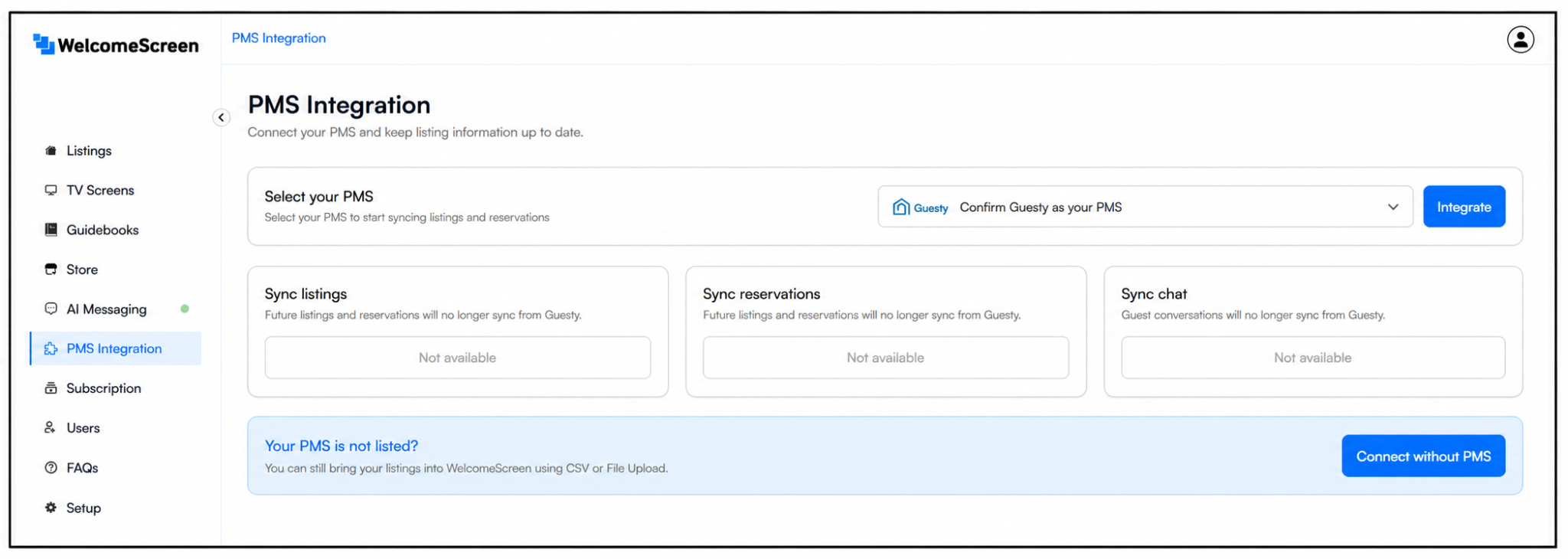Collapse the sidebar with the chevron button
Image resolution: width=1568 pixels, height=559 pixels.
(x=221, y=117)
